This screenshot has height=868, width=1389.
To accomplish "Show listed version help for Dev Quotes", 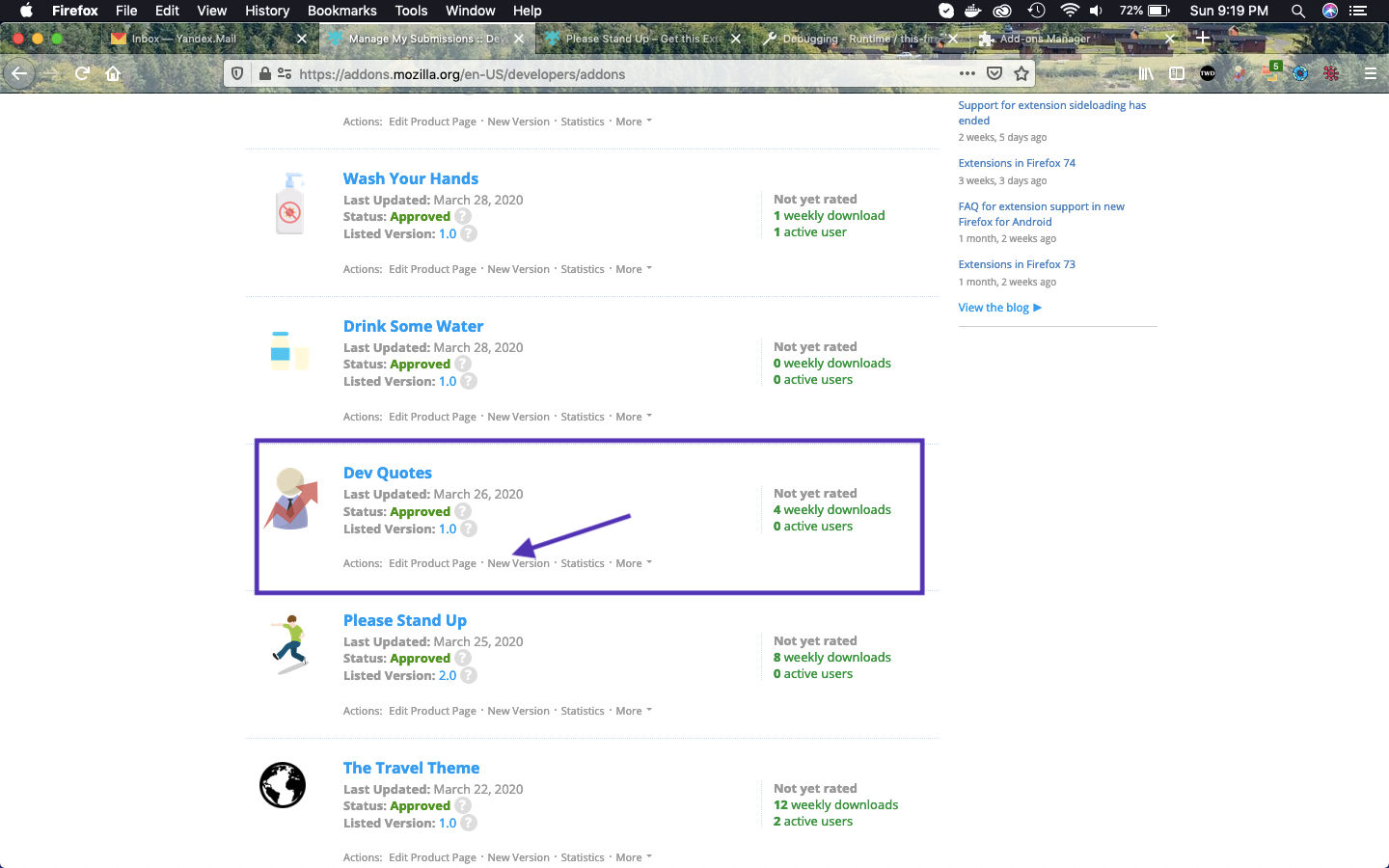I will pyautogui.click(x=469, y=529).
